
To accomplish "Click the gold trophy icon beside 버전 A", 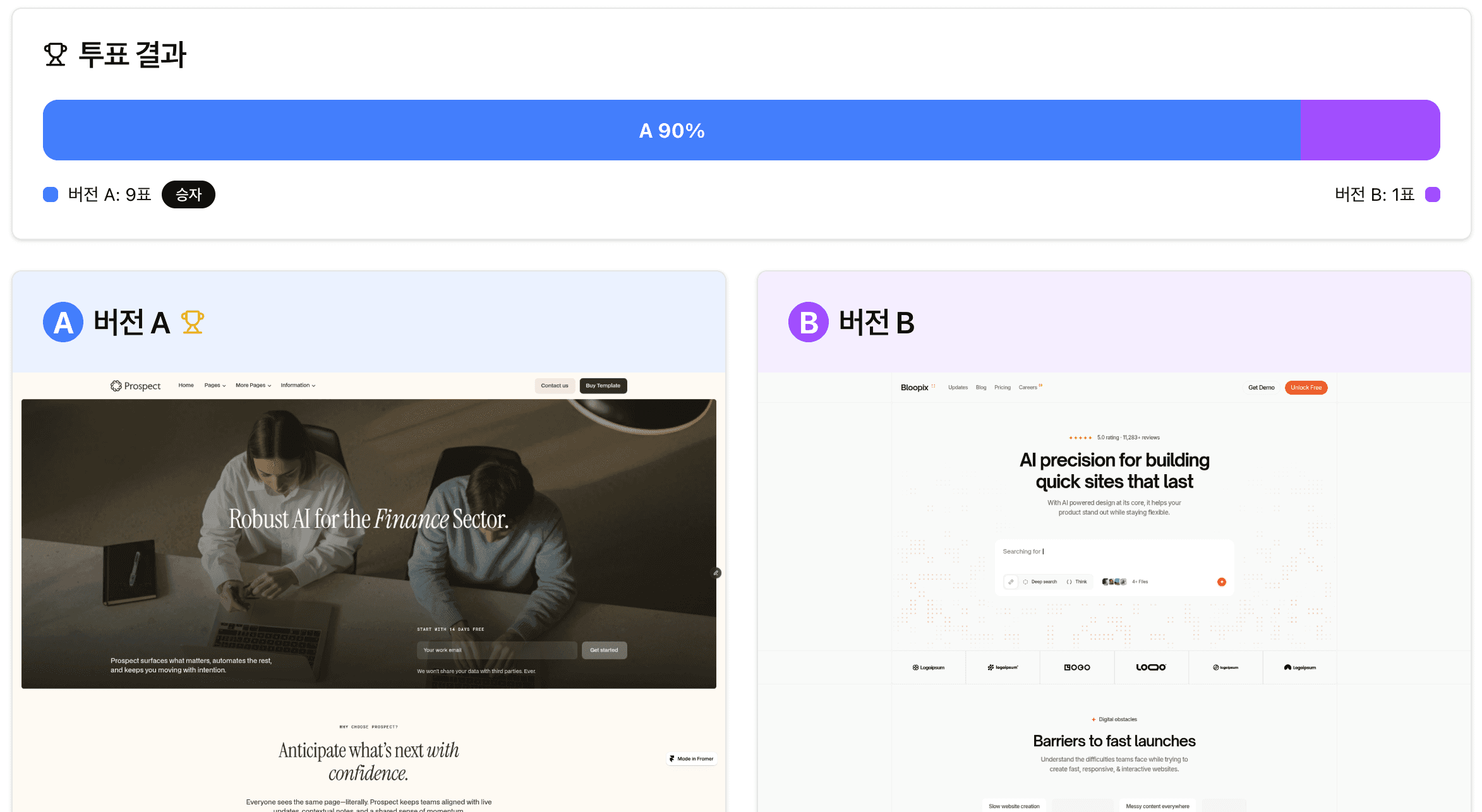I will pos(193,322).
